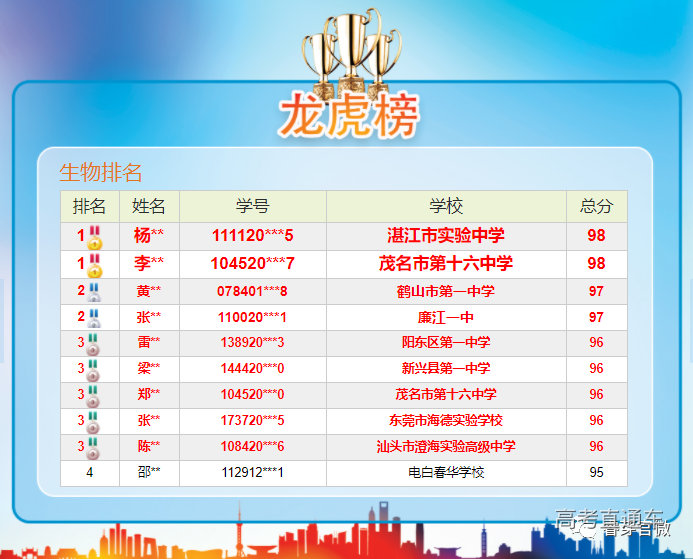This screenshot has width=693, height=559.
Task: Click the name 陈**
Action: 149,446
